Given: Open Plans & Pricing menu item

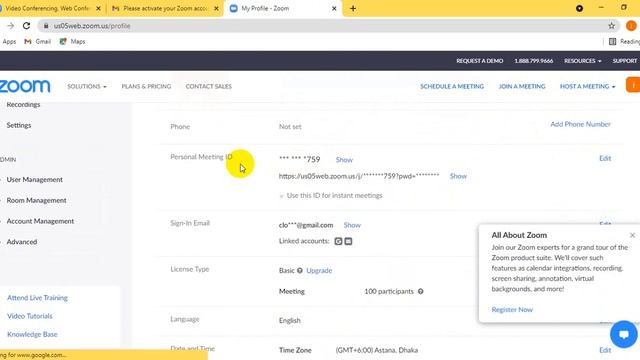Looking at the screenshot, I should pos(146,86).
